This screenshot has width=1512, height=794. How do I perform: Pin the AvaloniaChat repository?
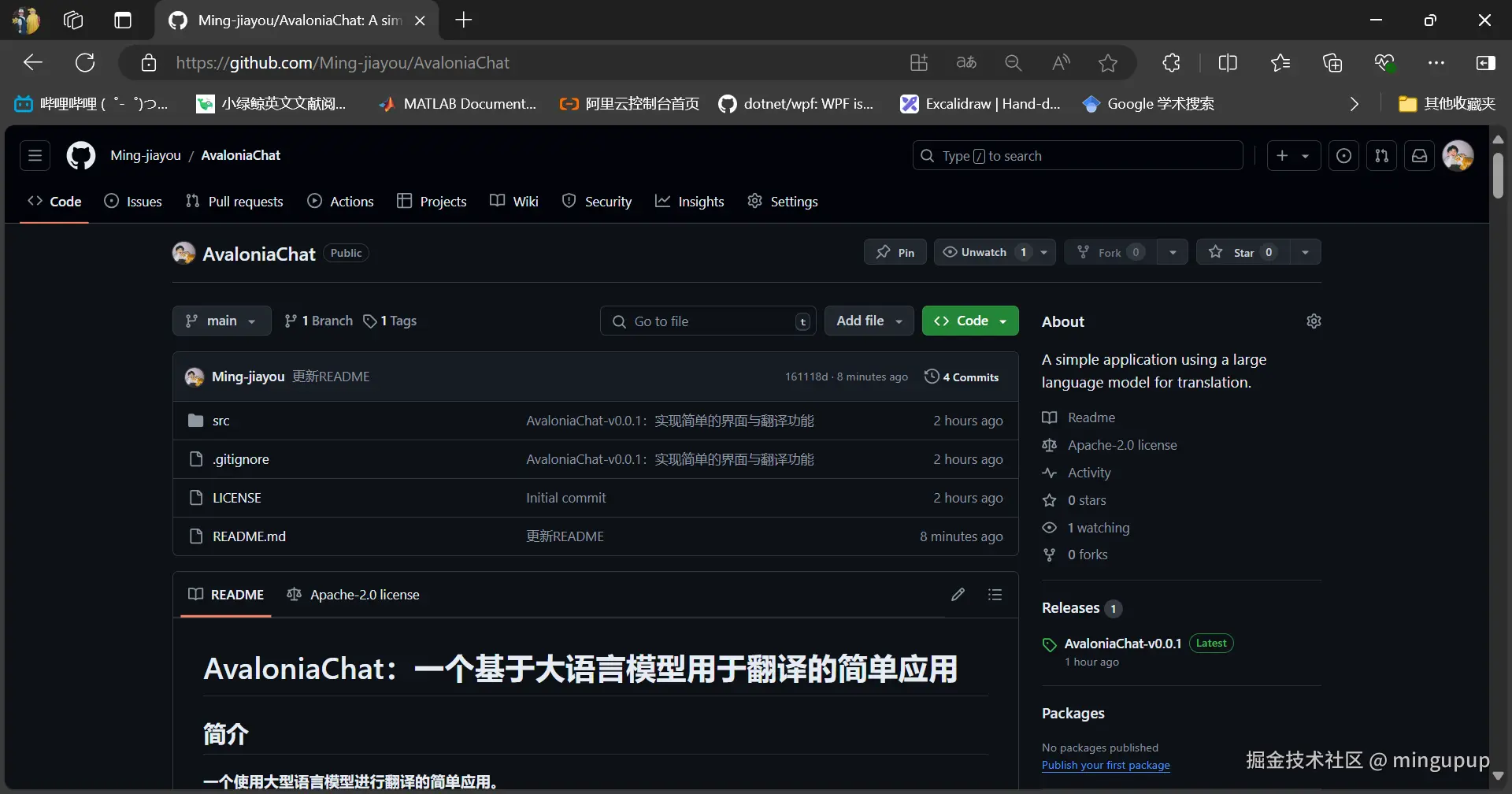click(895, 252)
